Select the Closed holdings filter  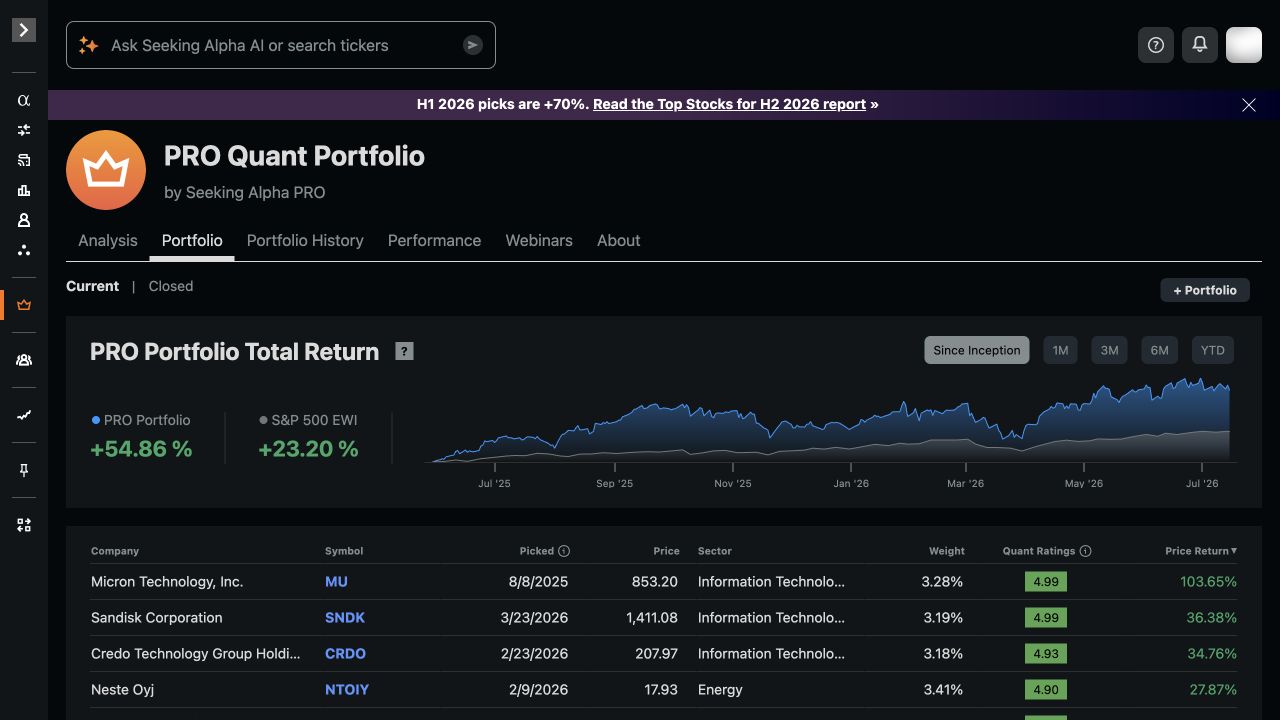(x=171, y=286)
